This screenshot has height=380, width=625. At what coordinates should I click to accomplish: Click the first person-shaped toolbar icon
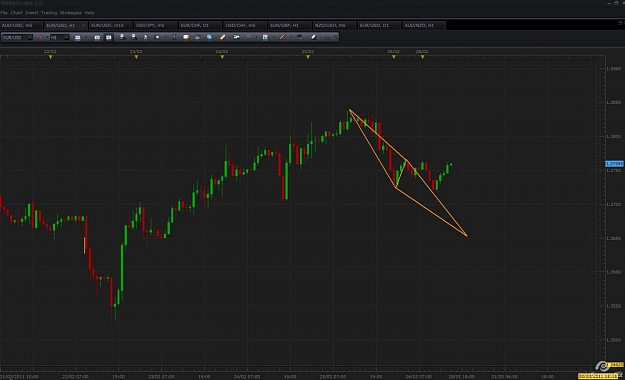[x=122, y=37]
